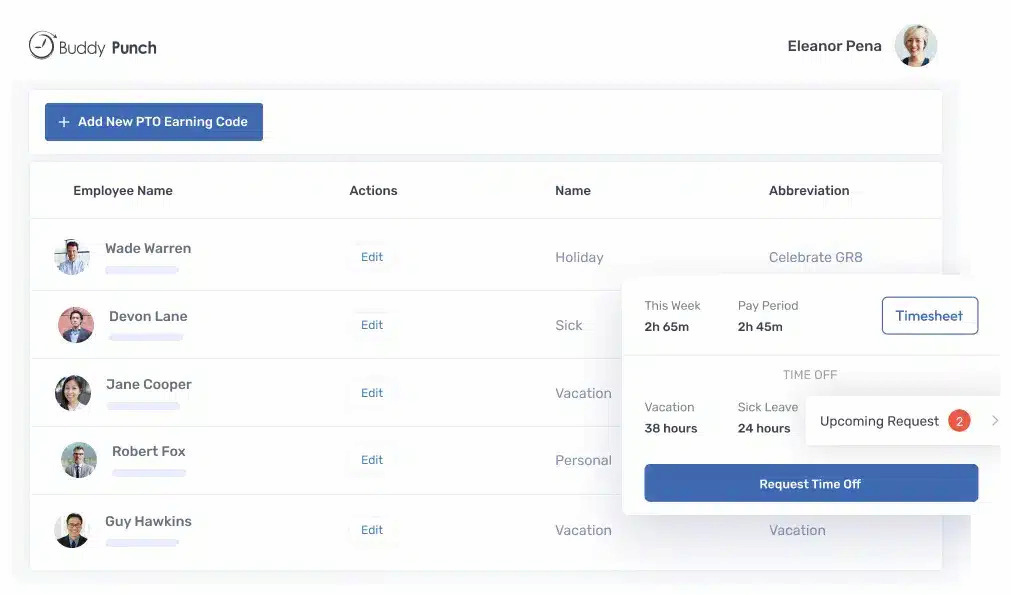Expand the Upcoming Request chevron arrow

[x=994, y=420]
